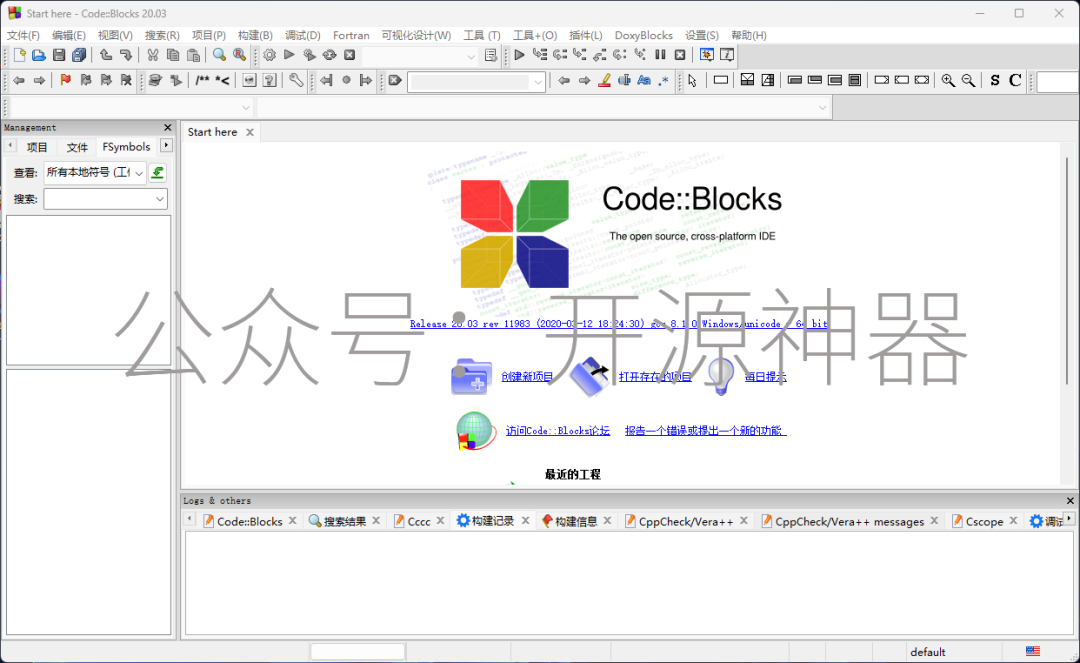This screenshot has width=1080, height=663.
Task: Toggle regular expression search with the .* icon
Action: point(664,81)
